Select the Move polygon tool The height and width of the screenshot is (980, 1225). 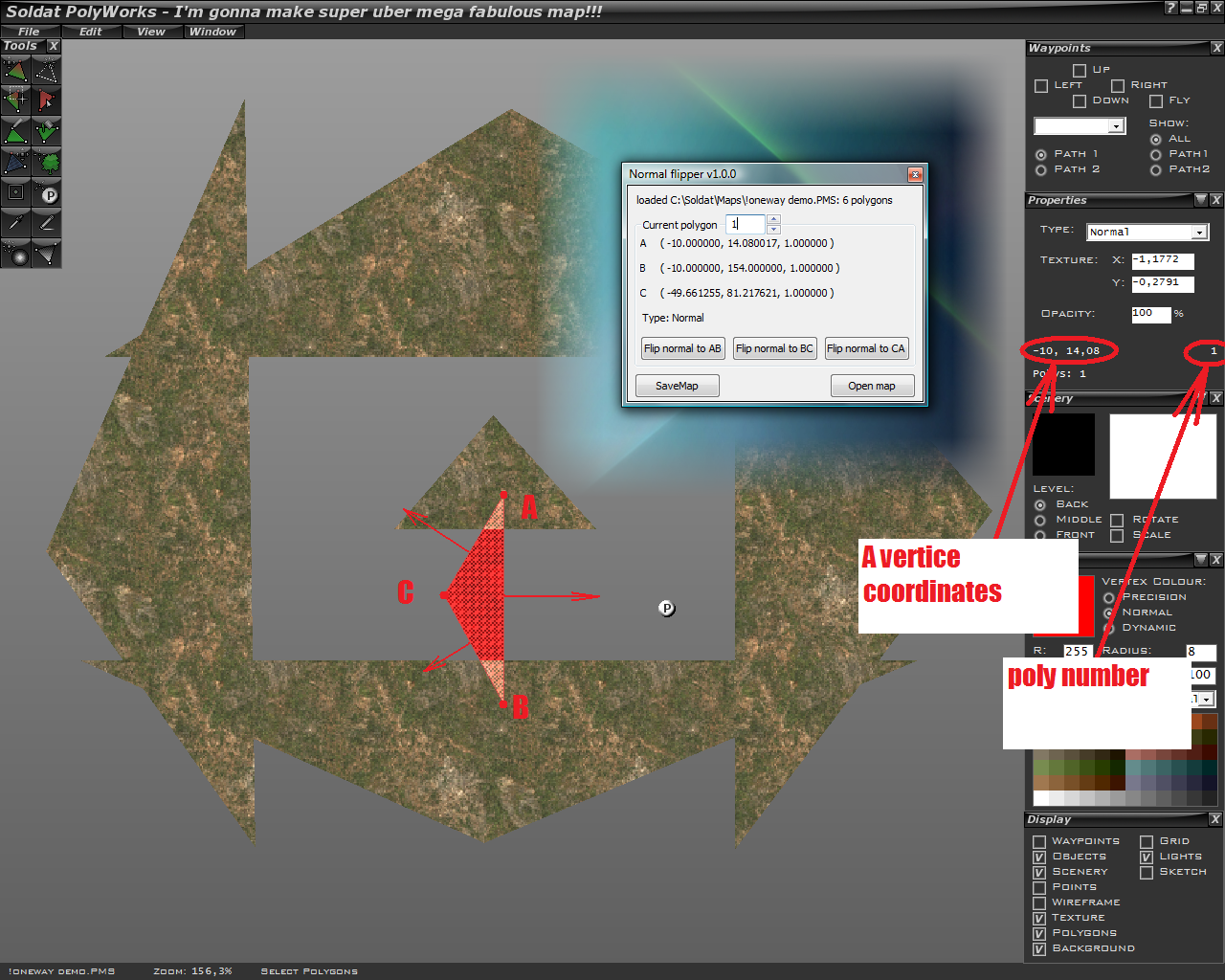pyautogui.click(x=15, y=70)
